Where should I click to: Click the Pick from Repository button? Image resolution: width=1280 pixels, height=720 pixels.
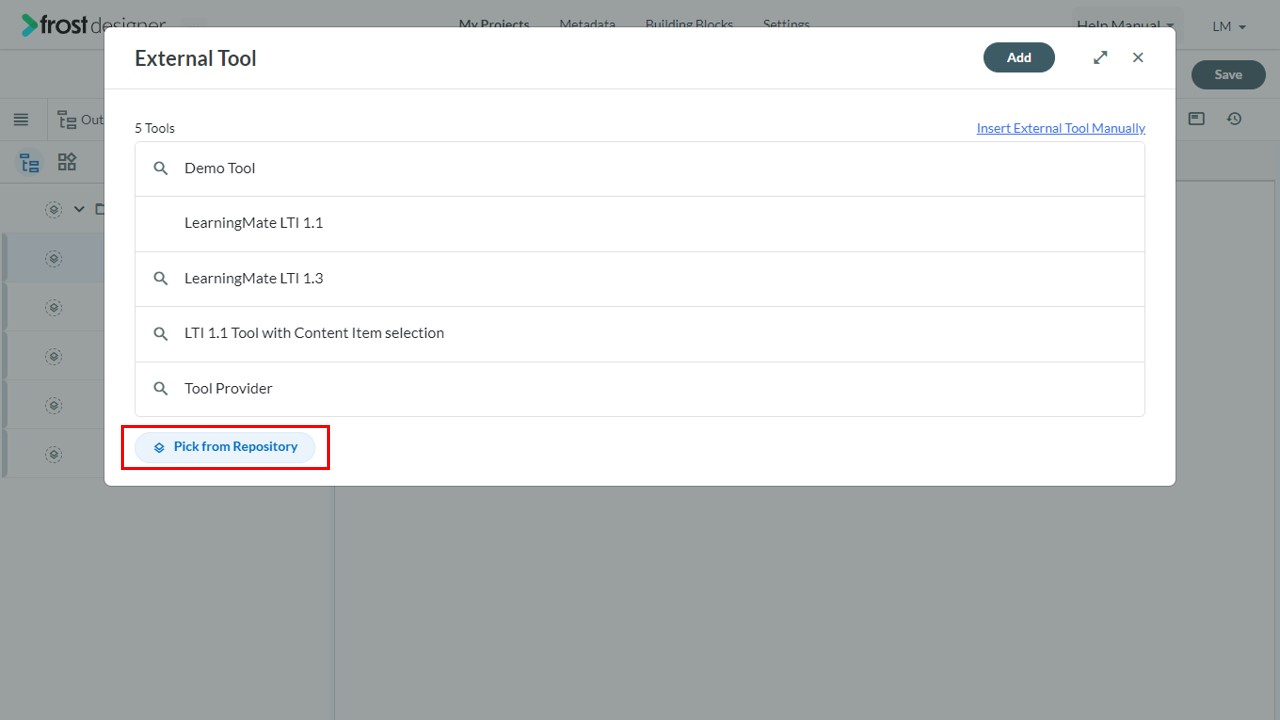225,447
